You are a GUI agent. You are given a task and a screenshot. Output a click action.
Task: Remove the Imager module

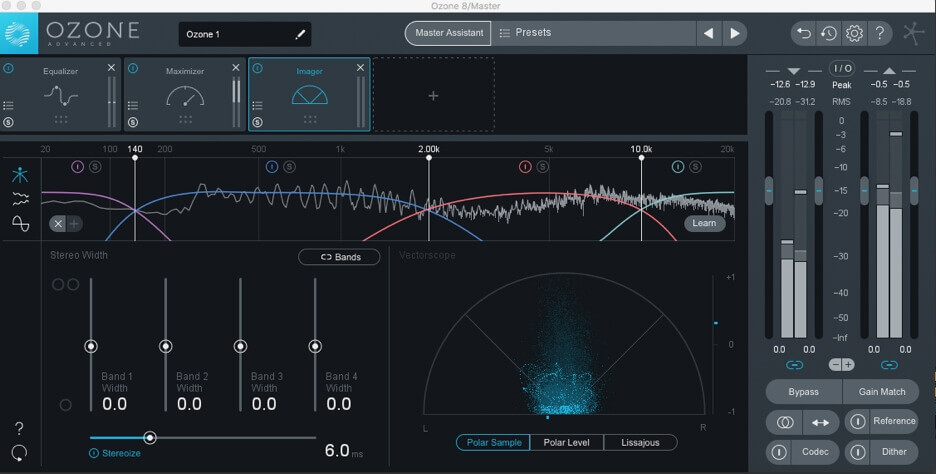360,68
